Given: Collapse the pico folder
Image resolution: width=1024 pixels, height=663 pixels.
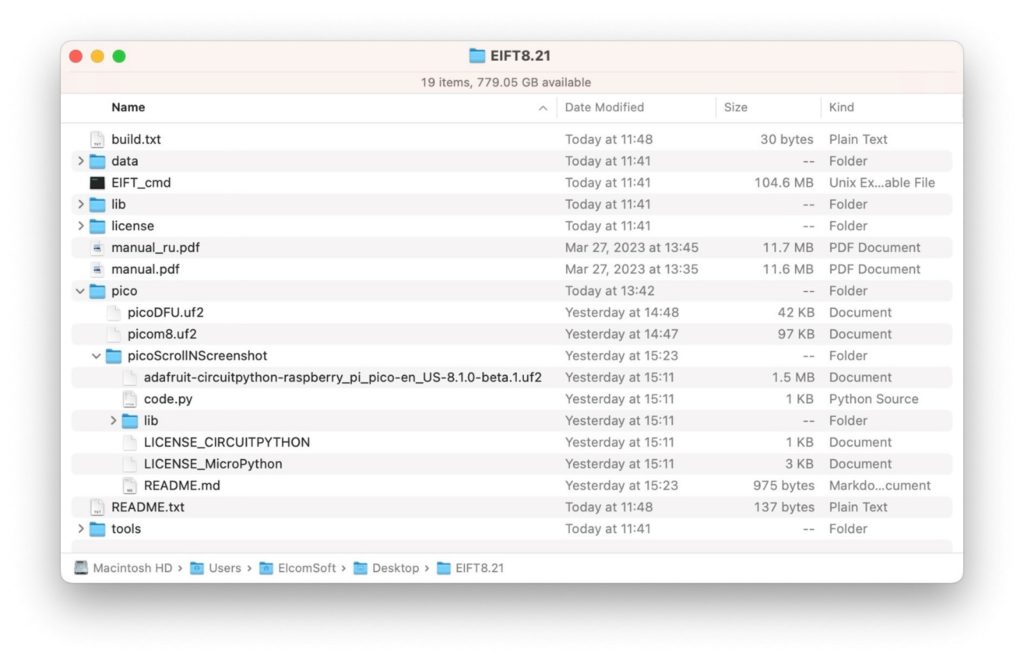Looking at the screenshot, I should tap(81, 290).
